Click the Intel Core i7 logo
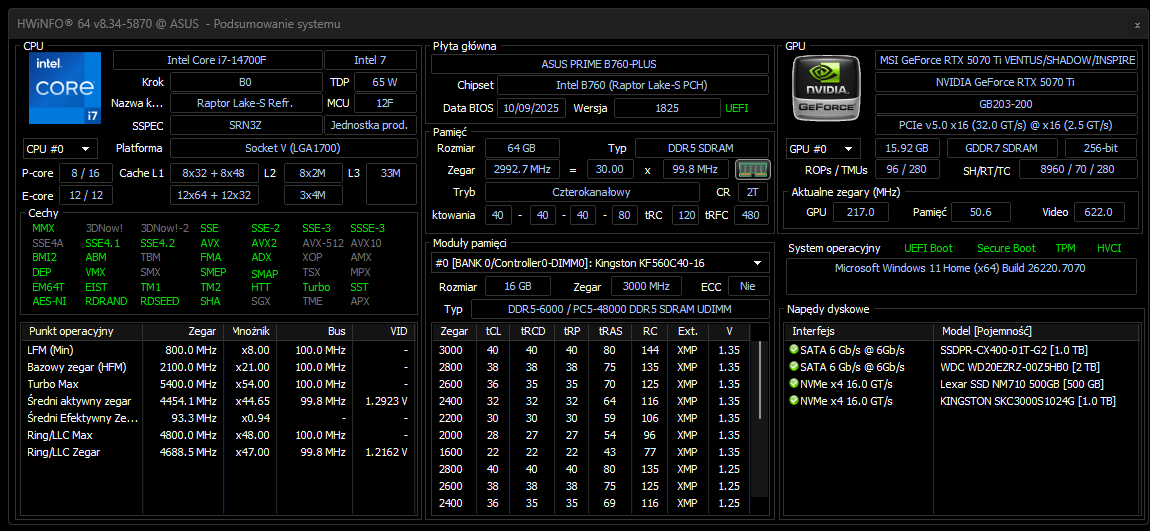 coord(66,89)
